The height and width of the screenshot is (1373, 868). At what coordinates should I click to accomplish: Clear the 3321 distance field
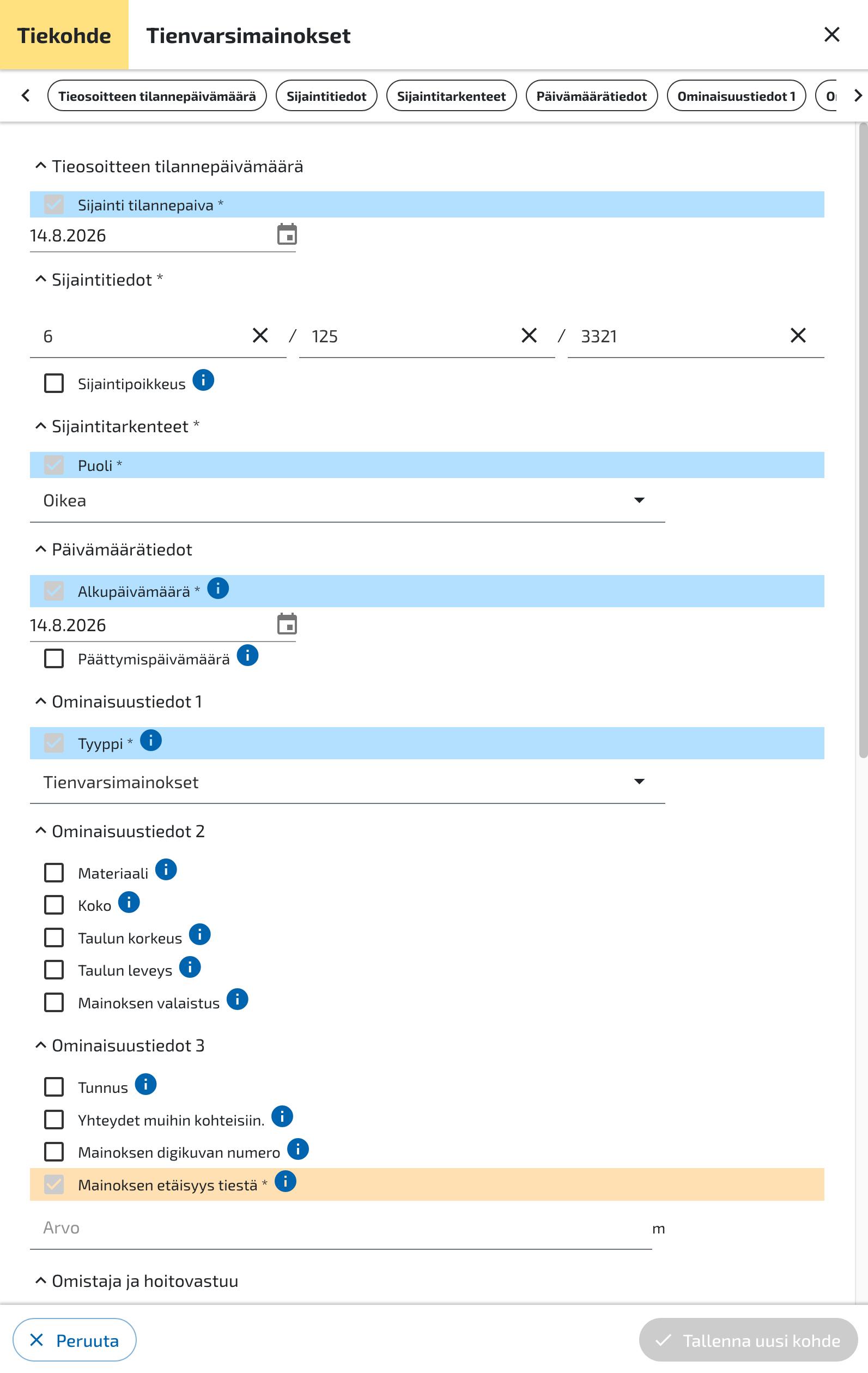click(x=798, y=335)
